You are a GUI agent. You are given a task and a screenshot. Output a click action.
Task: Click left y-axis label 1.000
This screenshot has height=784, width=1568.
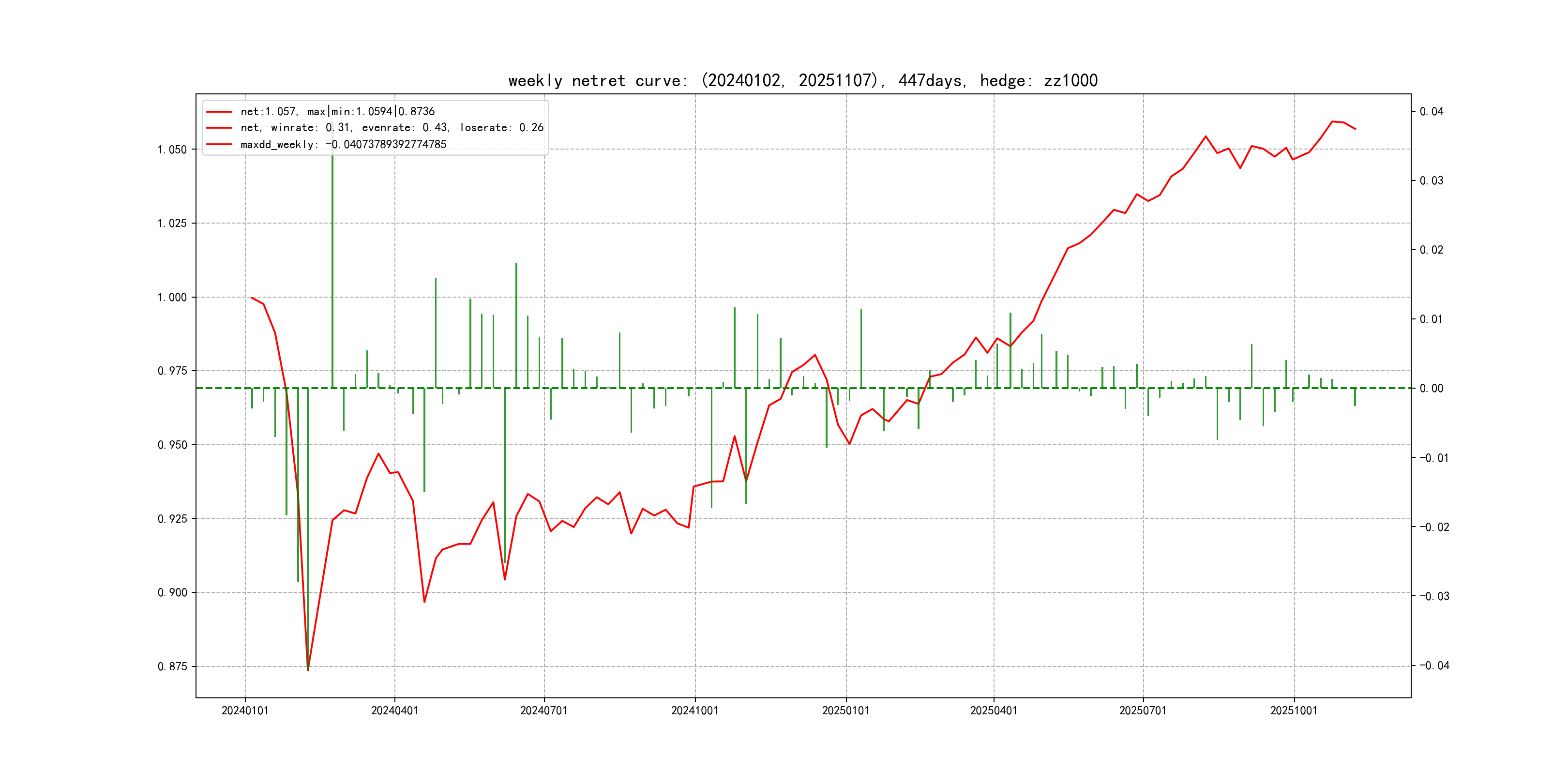click(172, 298)
